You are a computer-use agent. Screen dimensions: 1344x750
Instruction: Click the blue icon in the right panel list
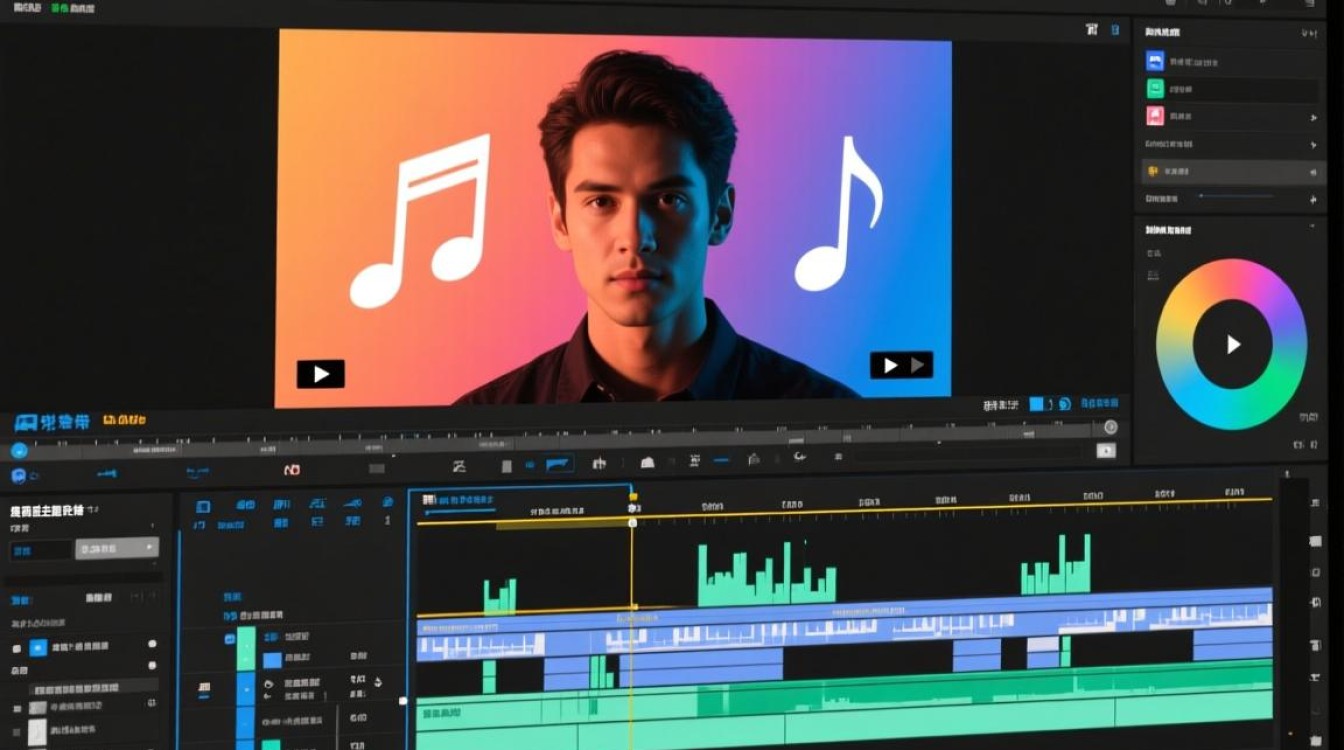pos(1155,60)
